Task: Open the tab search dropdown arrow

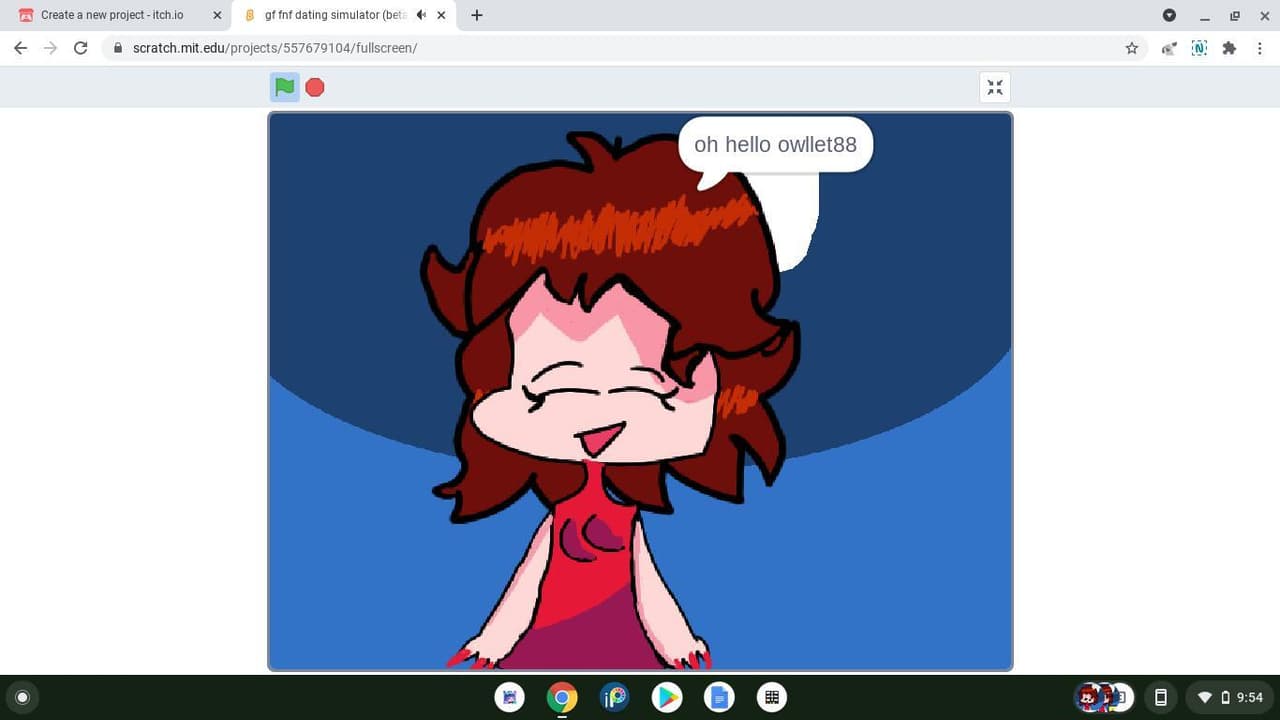Action: point(1169,15)
